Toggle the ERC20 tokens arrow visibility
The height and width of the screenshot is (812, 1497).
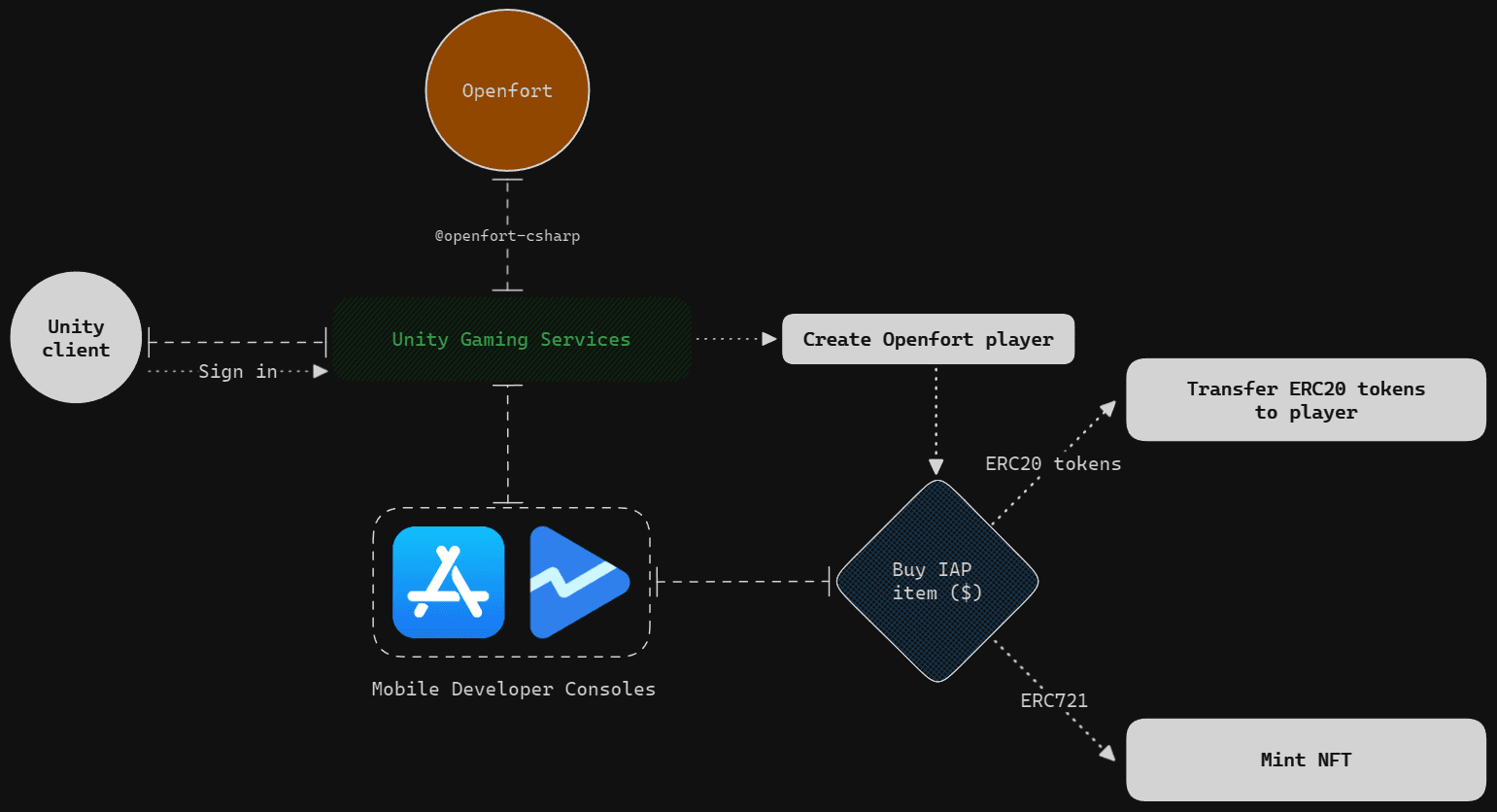(1053, 463)
